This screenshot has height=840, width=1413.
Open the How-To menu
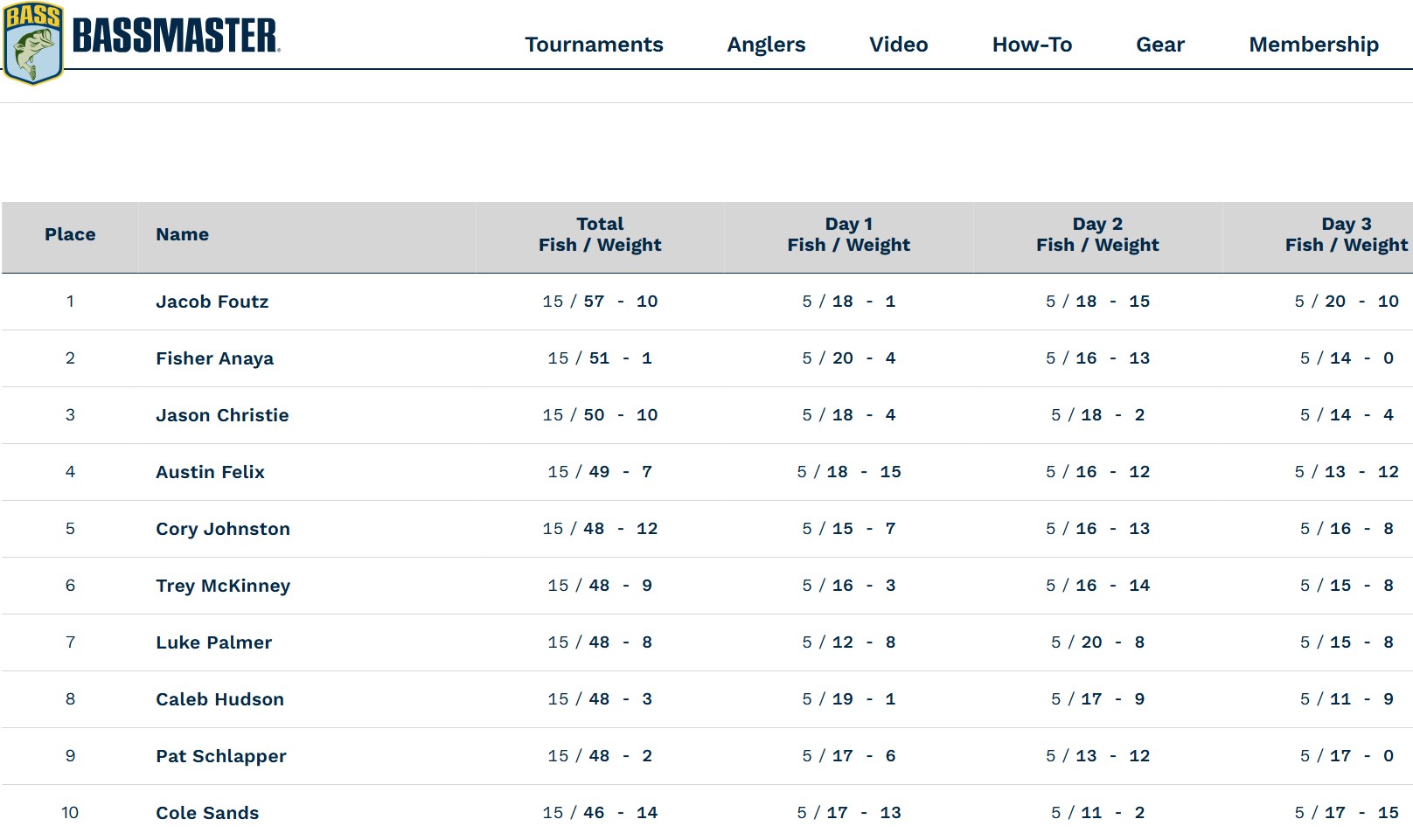click(x=1032, y=45)
